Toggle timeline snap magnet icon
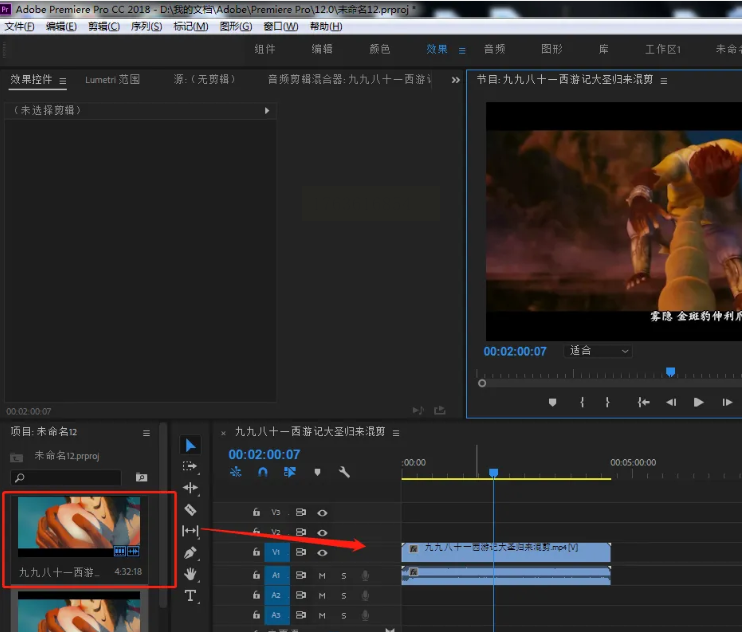Screen dimensions: 742x632 [x=263, y=472]
